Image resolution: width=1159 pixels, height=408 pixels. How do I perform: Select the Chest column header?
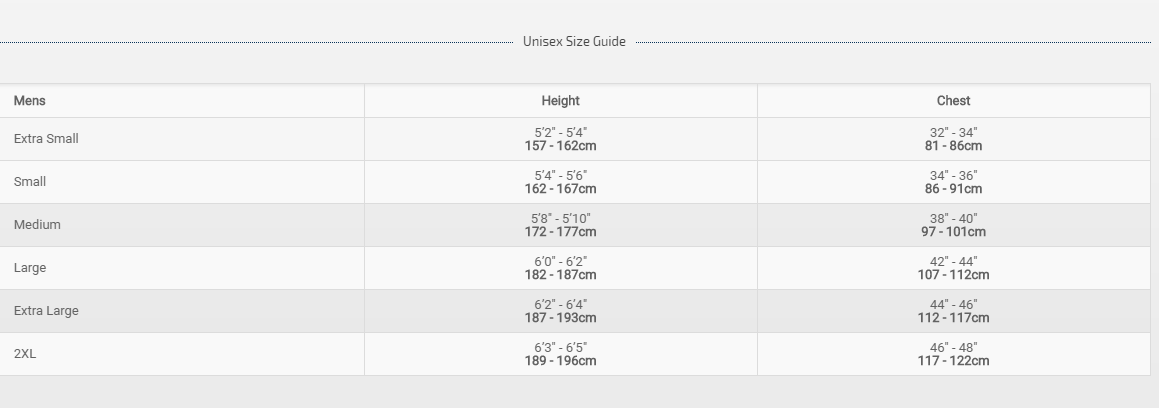point(953,101)
